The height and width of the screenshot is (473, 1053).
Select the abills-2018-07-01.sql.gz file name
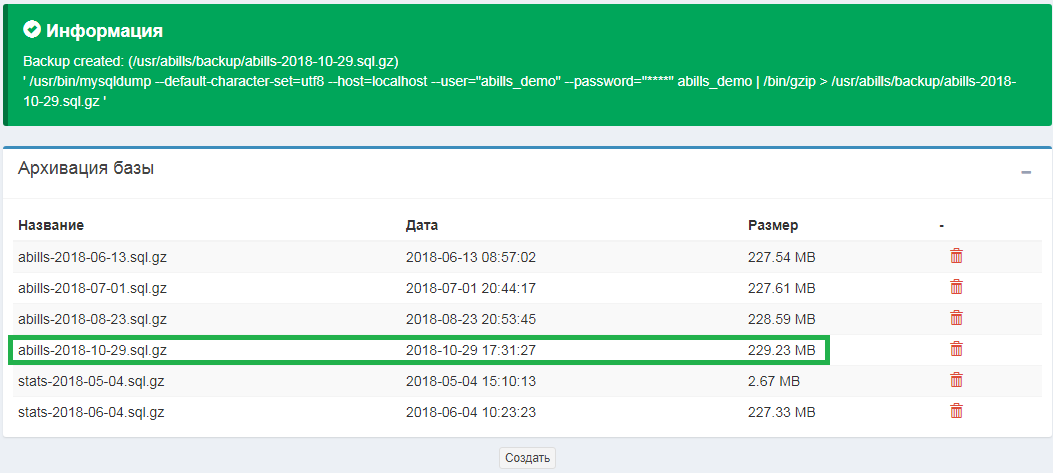pyautogui.click(x=92, y=288)
